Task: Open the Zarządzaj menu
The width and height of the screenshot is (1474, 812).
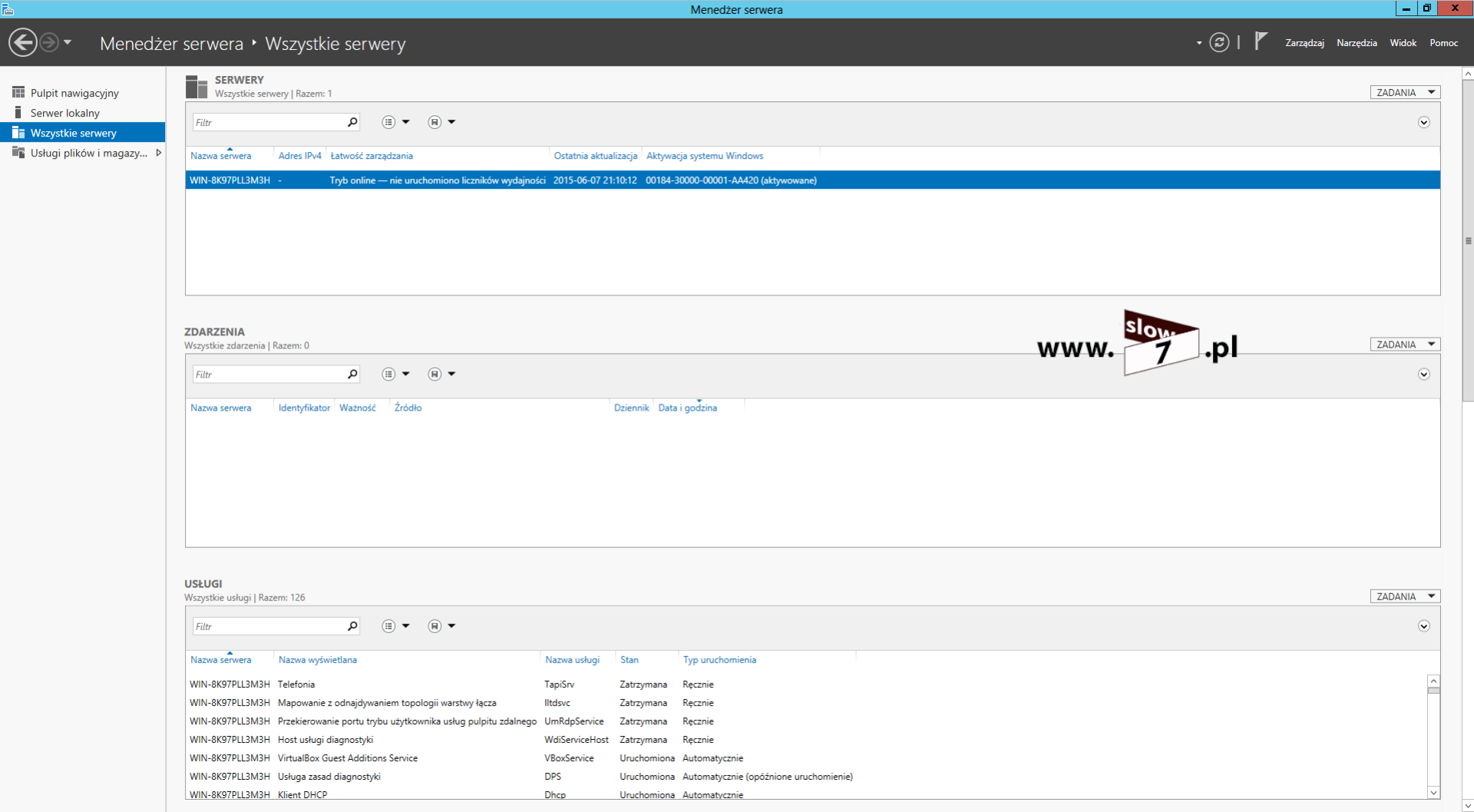Action: (x=1304, y=43)
